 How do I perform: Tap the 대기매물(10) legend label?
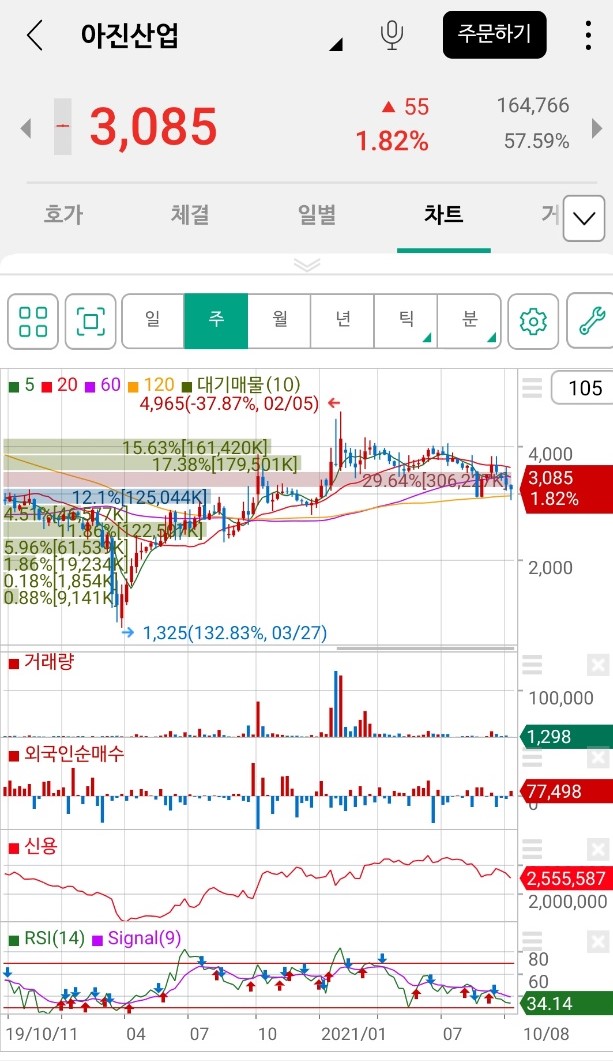(x=241, y=385)
